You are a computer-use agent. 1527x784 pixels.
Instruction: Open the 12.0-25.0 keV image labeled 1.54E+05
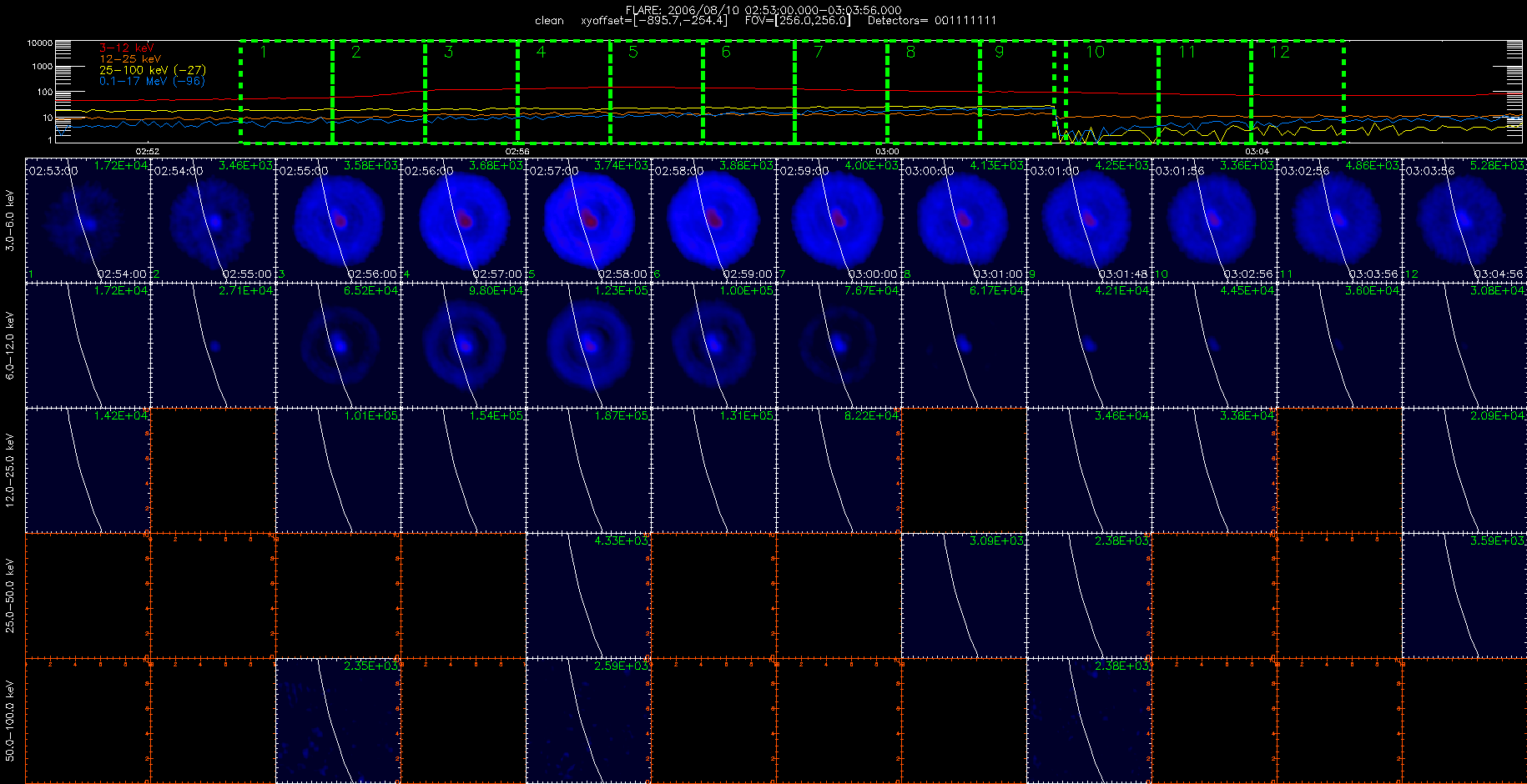tap(464, 470)
